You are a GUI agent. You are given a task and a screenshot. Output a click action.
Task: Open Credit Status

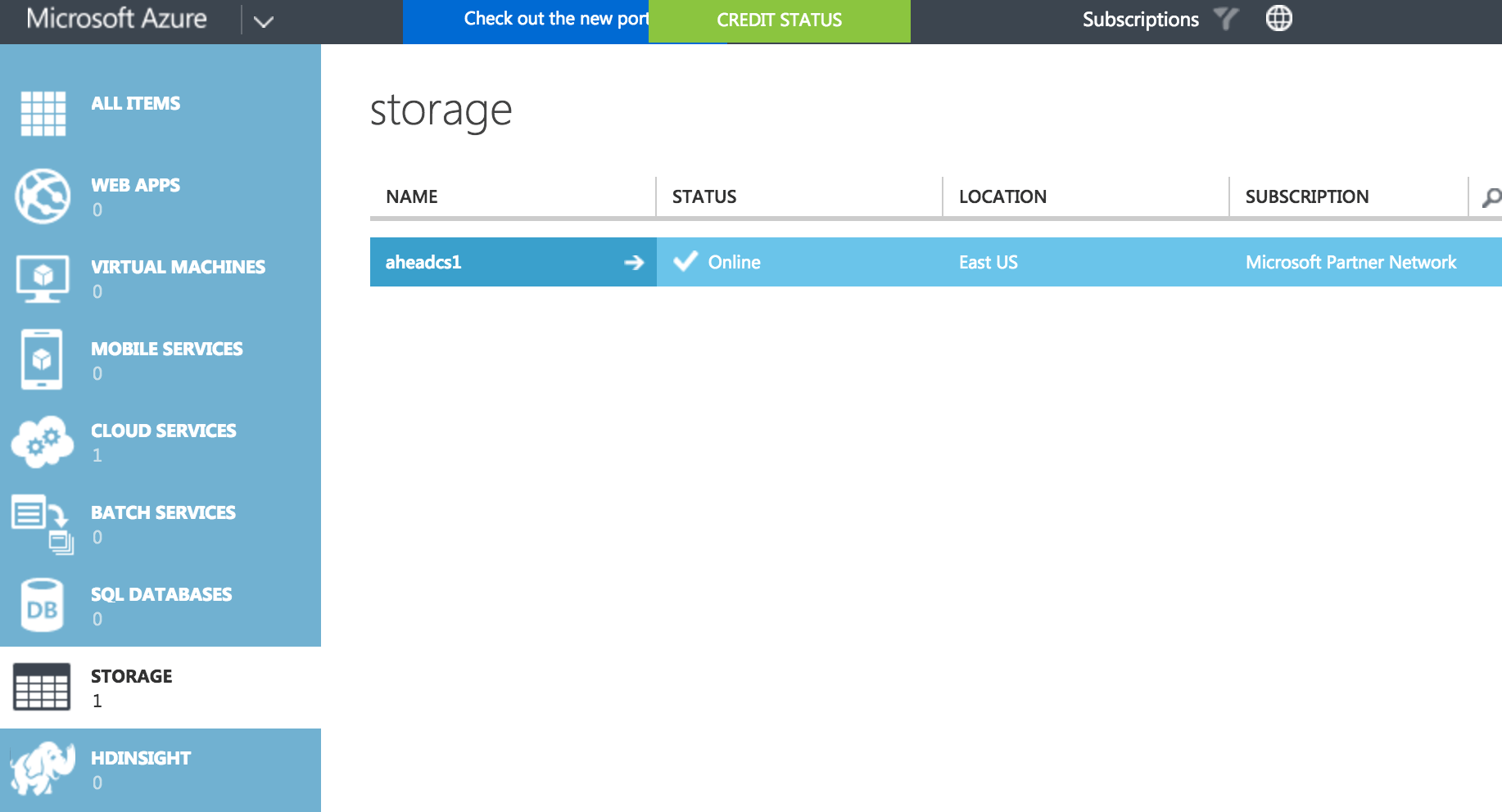(778, 20)
